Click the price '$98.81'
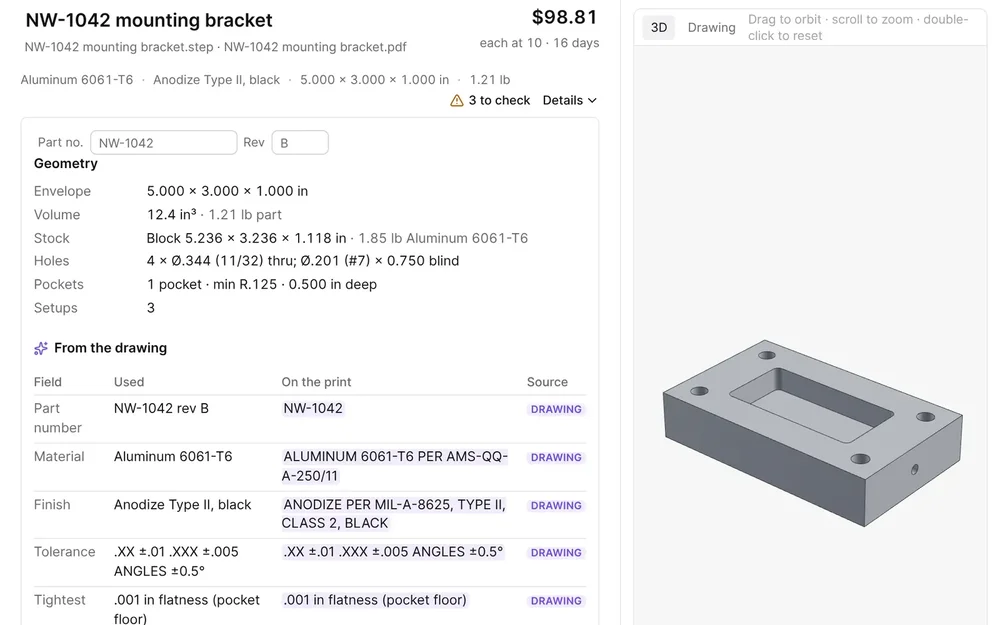This screenshot has width=1000, height=625. click(564, 17)
